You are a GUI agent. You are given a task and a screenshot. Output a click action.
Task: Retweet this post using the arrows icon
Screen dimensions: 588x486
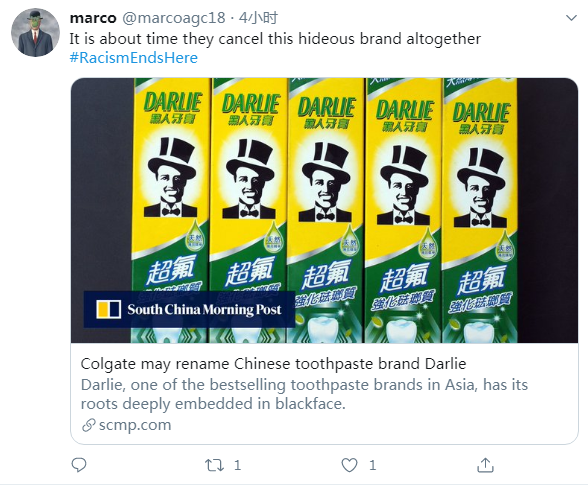tap(214, 465)
